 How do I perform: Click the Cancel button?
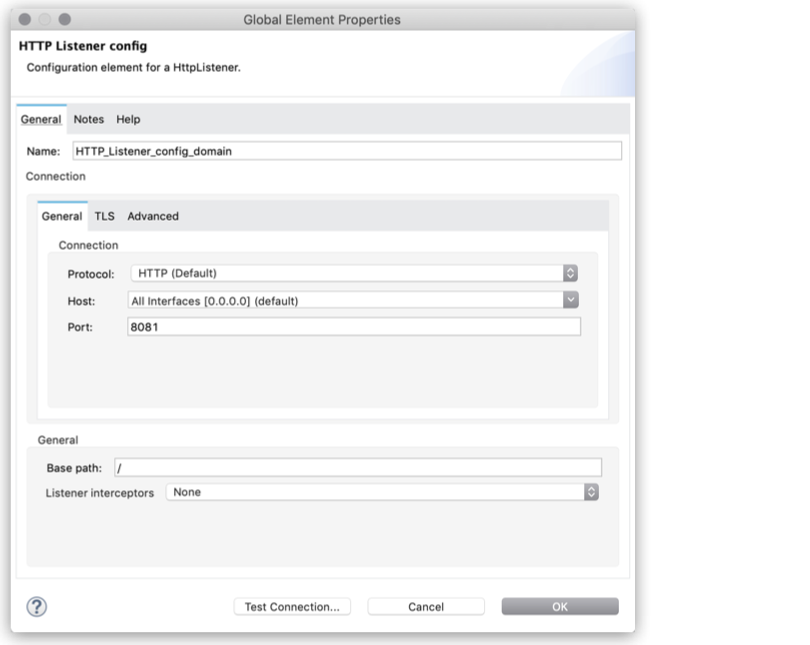427,606
